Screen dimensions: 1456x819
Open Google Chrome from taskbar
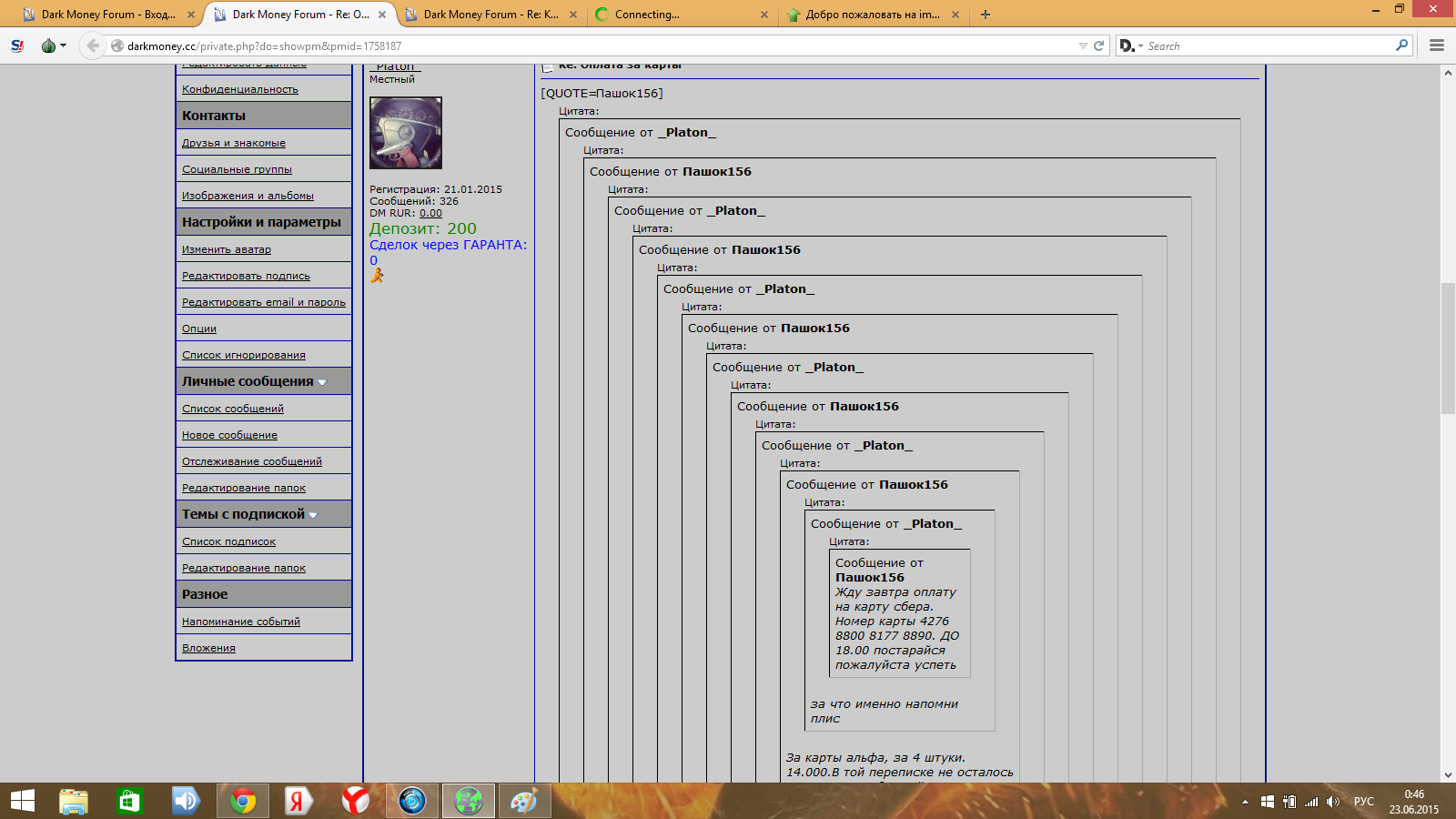coord(243,801)
